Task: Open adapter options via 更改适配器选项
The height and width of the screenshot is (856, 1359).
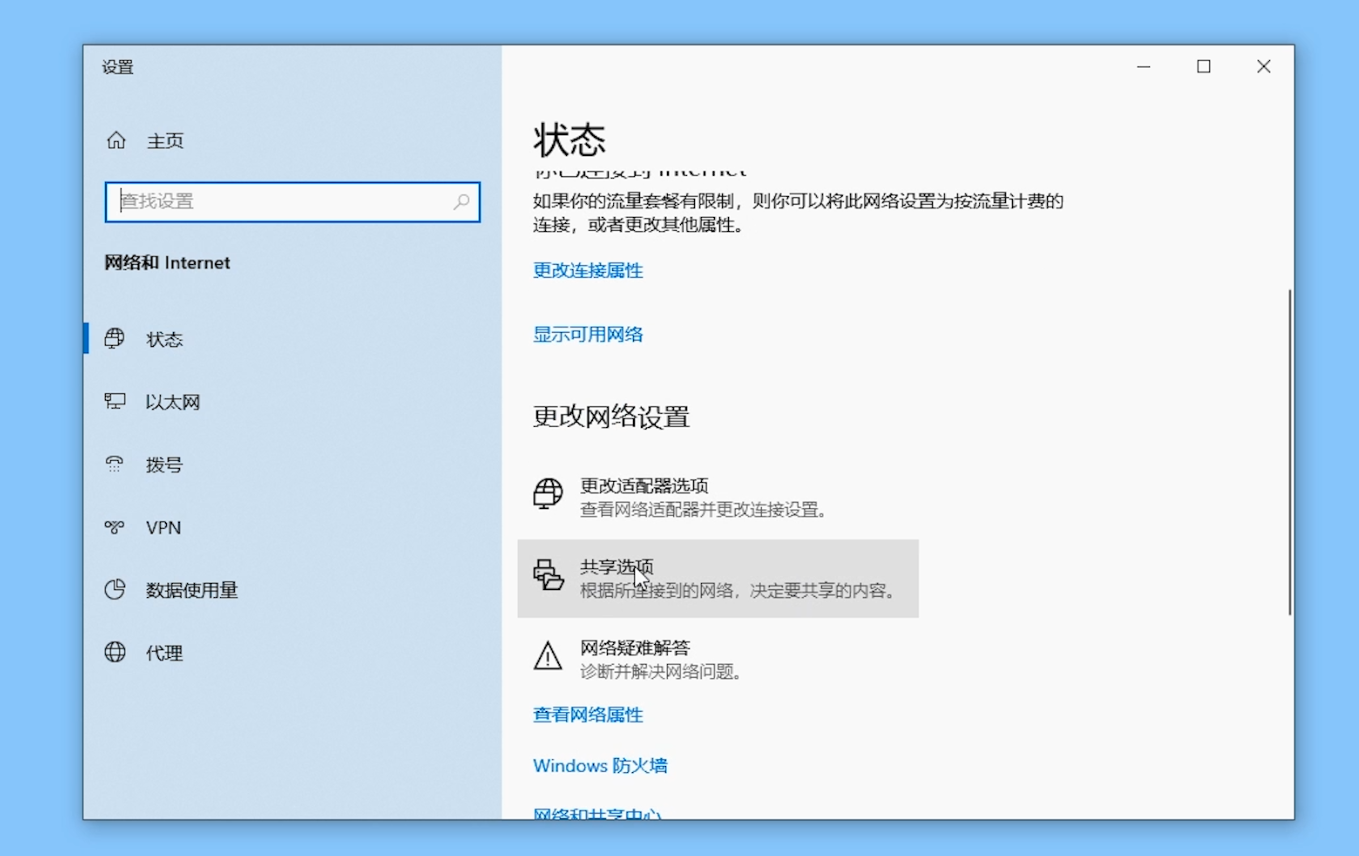Action: click(x=643, y=485)
